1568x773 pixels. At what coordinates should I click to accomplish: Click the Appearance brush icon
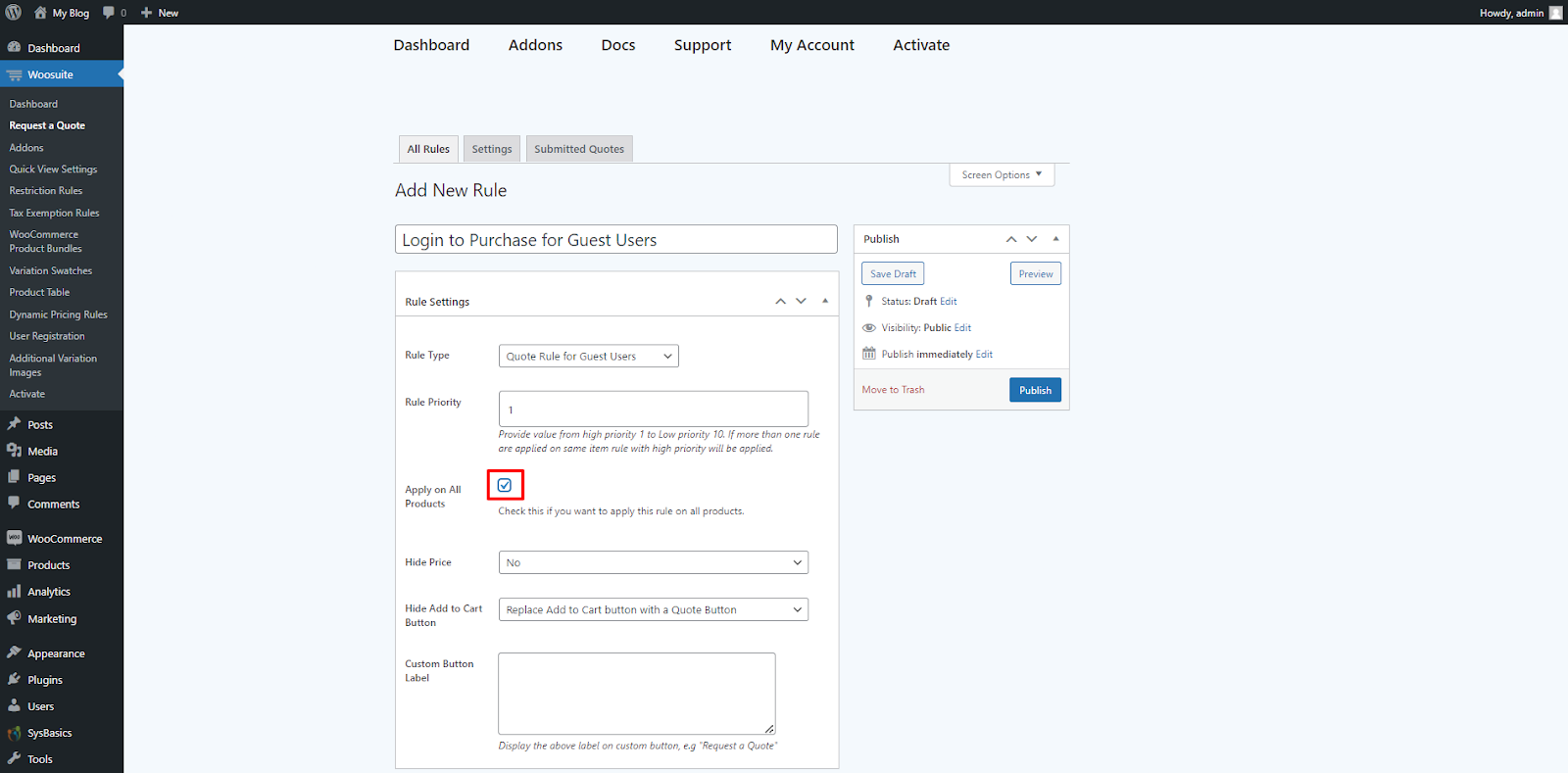click(14, 652)
